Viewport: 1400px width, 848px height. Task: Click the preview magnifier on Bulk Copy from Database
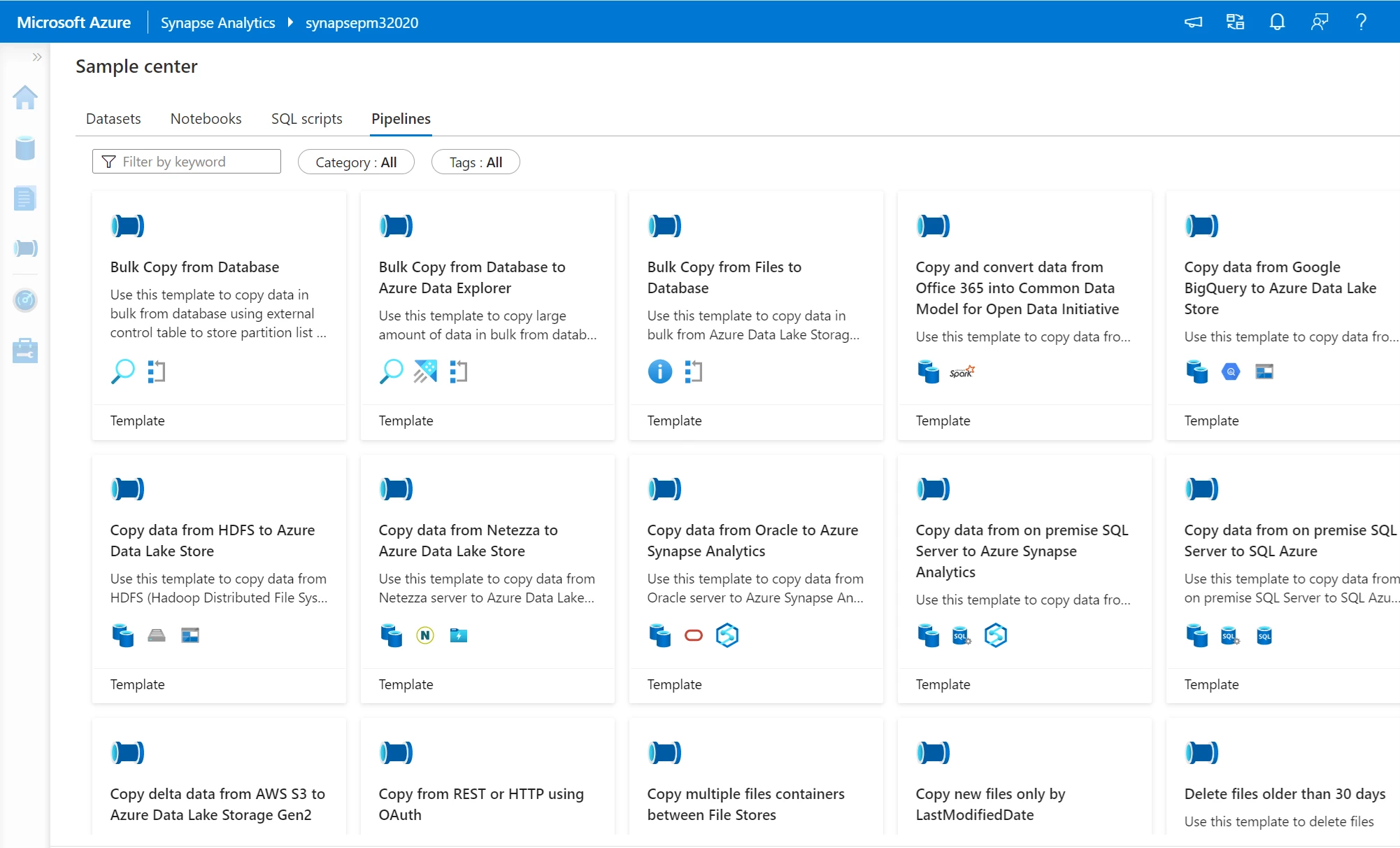[x=123, y=372]
